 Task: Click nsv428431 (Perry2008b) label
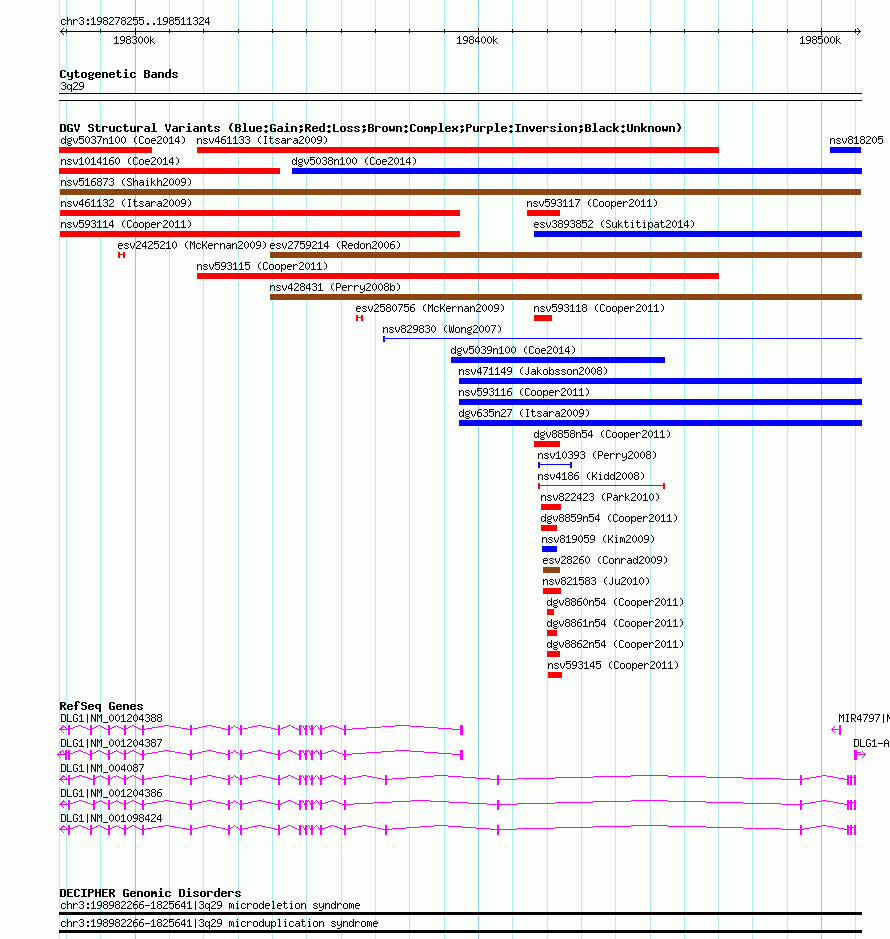pos(335,287)
